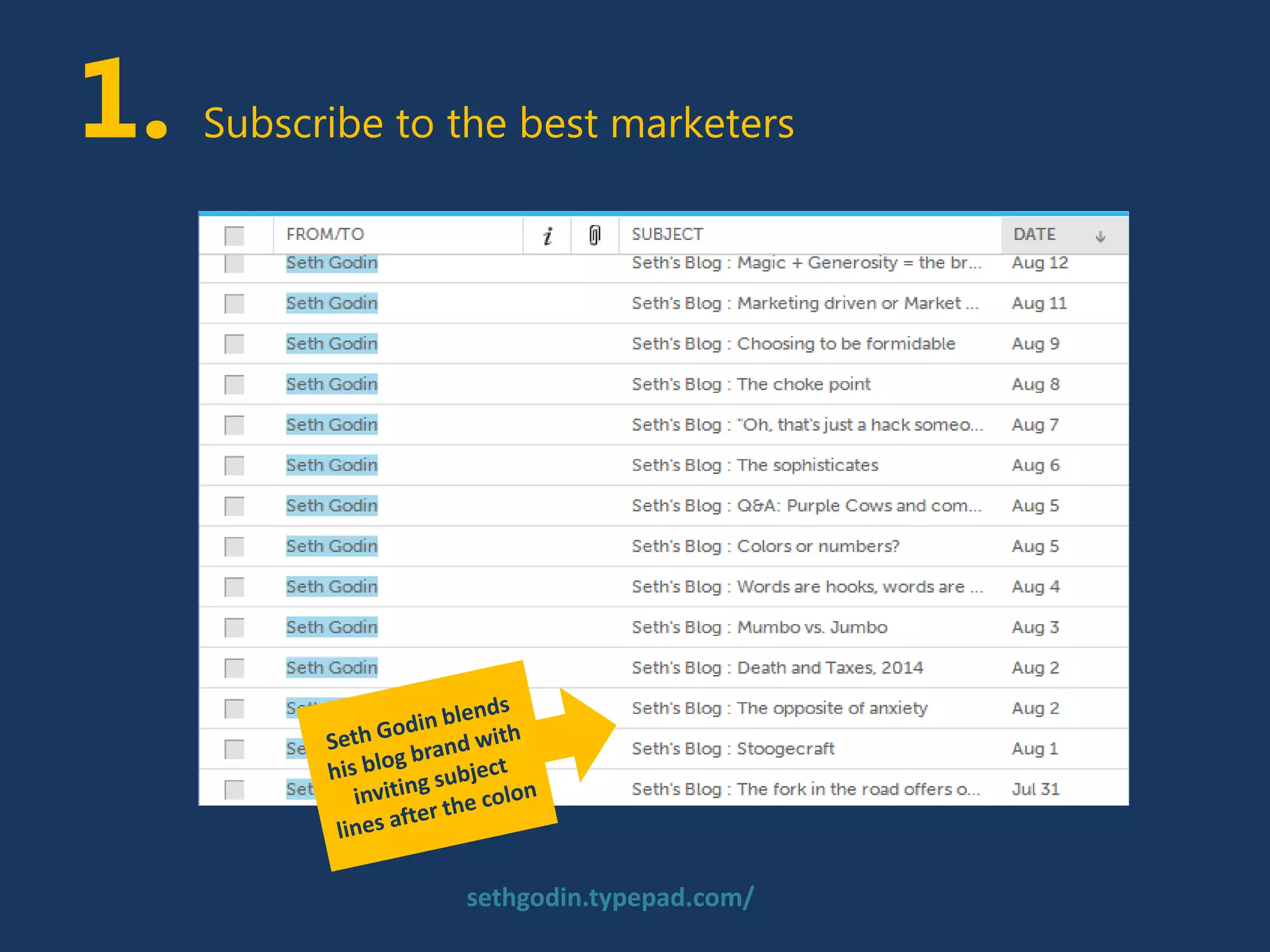Toggle the select-all checkbox in header
Screen dimensions: 1270x952
tap(234, 236)
